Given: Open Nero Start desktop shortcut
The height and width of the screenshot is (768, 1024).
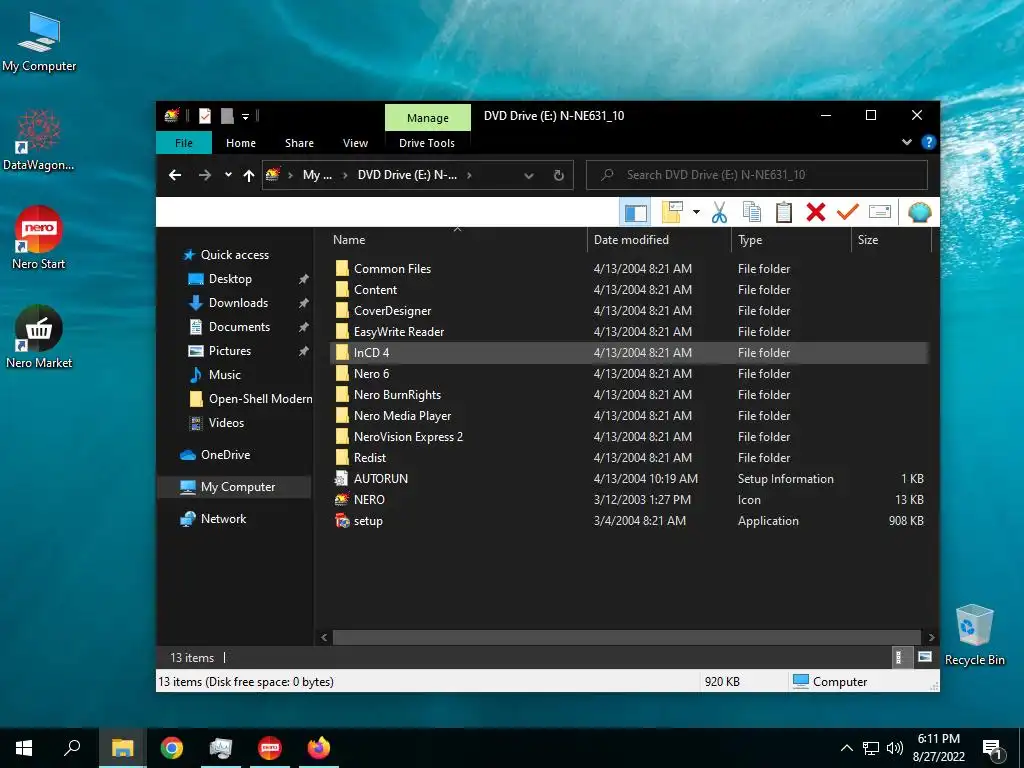Looking at the screenshot, I should pos(39,238).
